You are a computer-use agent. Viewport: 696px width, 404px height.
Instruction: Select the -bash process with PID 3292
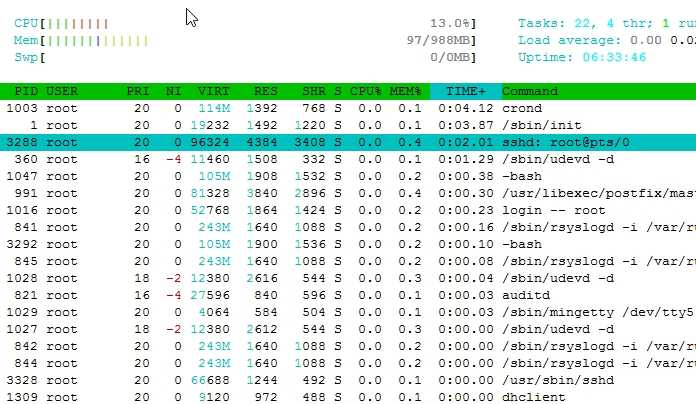coord(348,244)
